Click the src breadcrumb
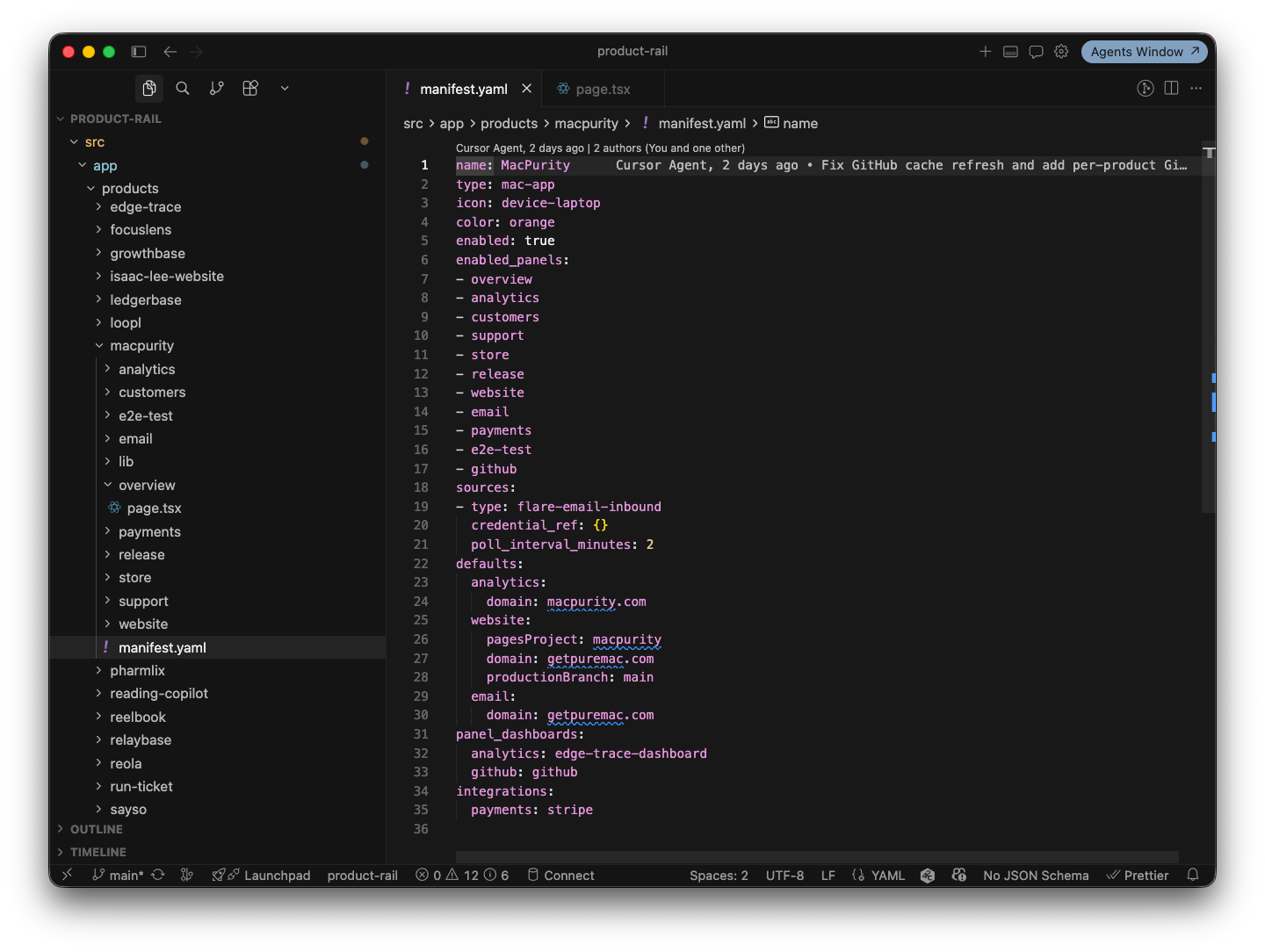This screenshot has width=1265, height=952. tap(413, 124)
